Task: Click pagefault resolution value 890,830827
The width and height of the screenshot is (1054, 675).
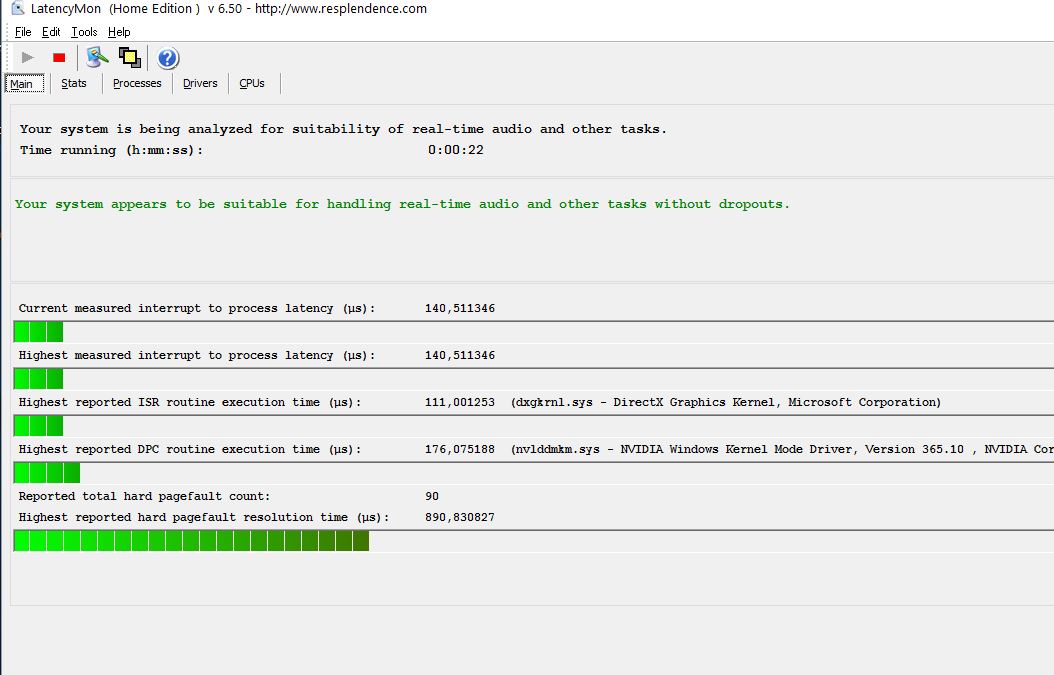Action: [460, 517]
